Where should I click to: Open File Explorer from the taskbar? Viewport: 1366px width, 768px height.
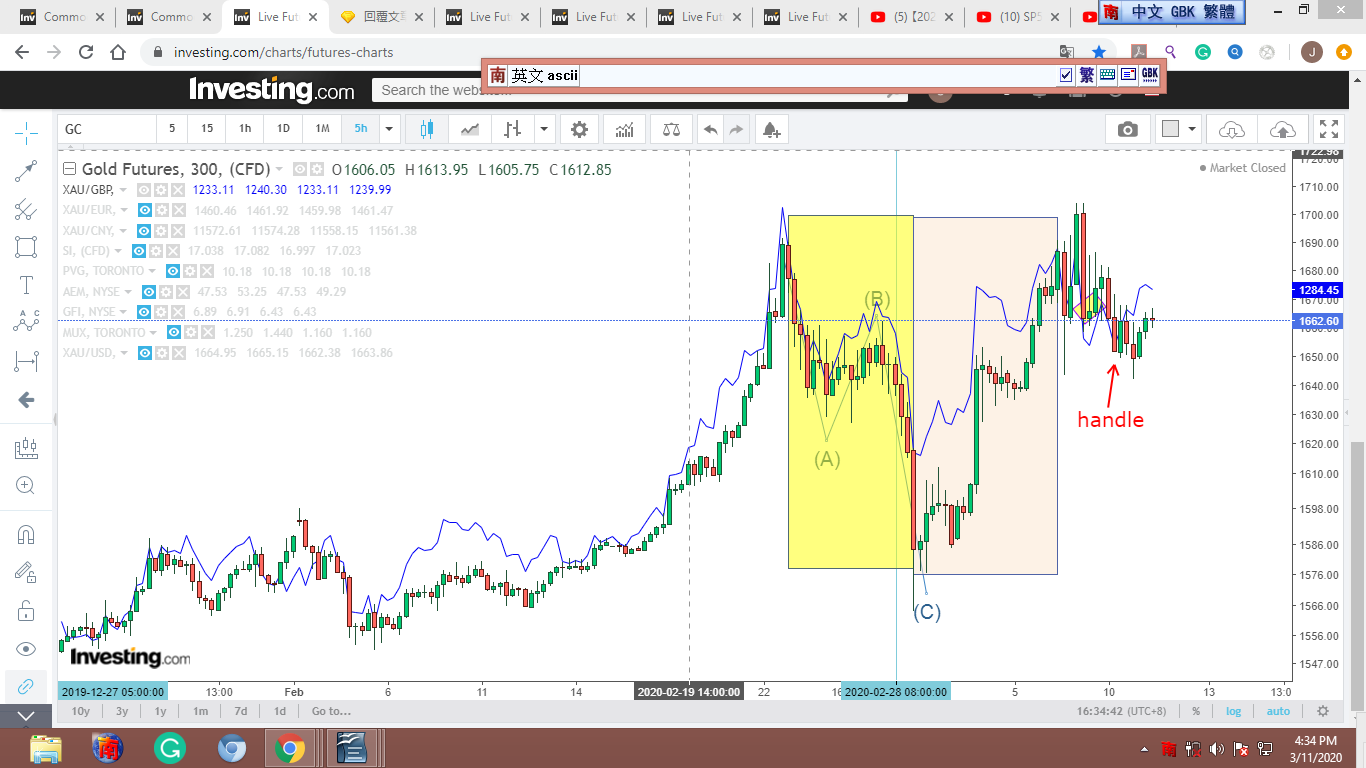[x=46, y=748]
